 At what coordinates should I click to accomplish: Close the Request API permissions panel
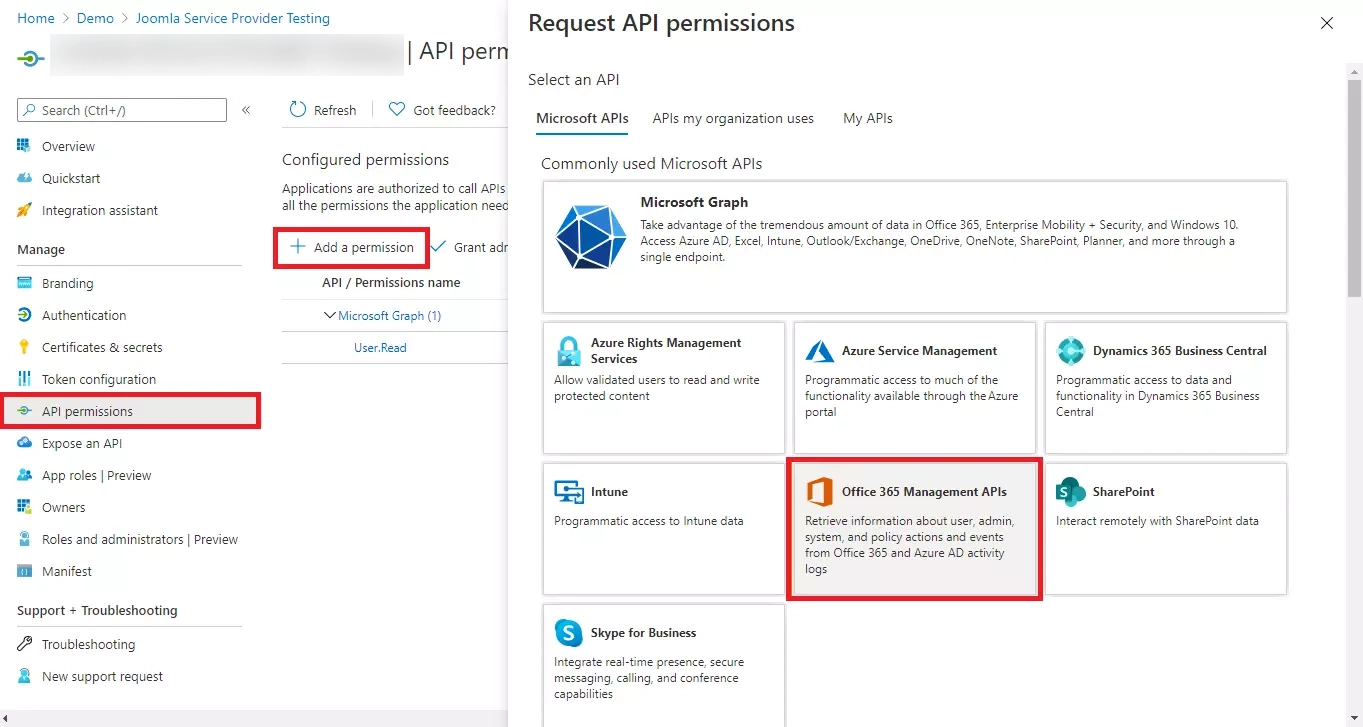point(1327,23)
